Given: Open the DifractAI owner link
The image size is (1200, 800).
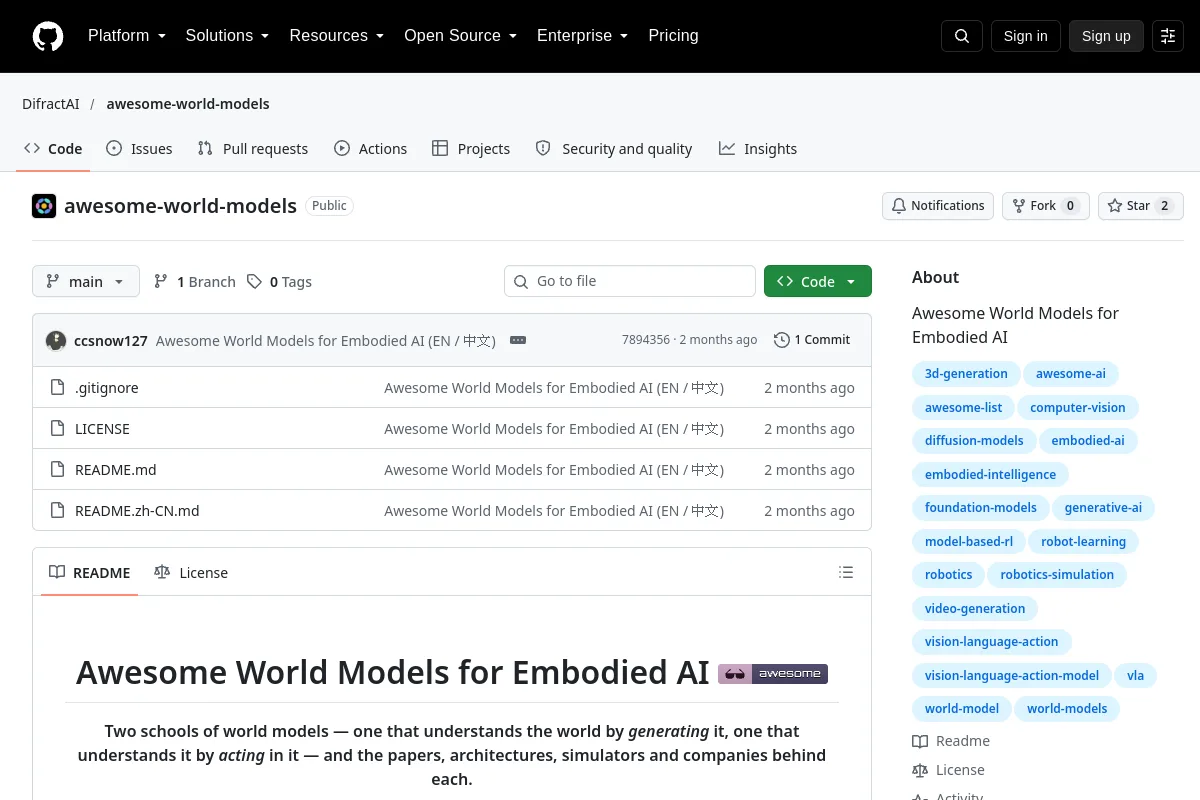Looking at the screenshot, I should click(x=51, y=104).
